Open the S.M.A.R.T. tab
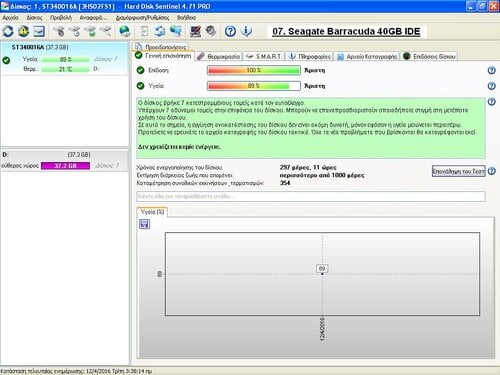 (x=264, y=57)
